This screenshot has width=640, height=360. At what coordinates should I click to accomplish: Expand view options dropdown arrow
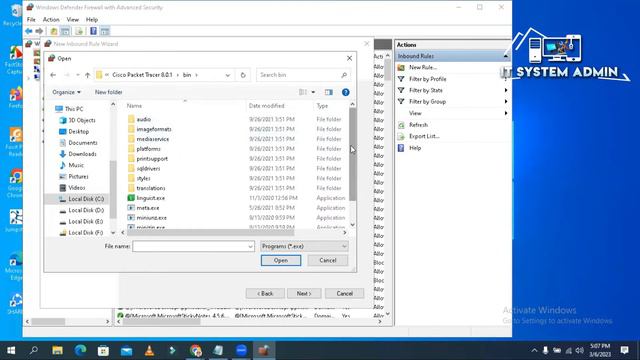click(313, 92)
